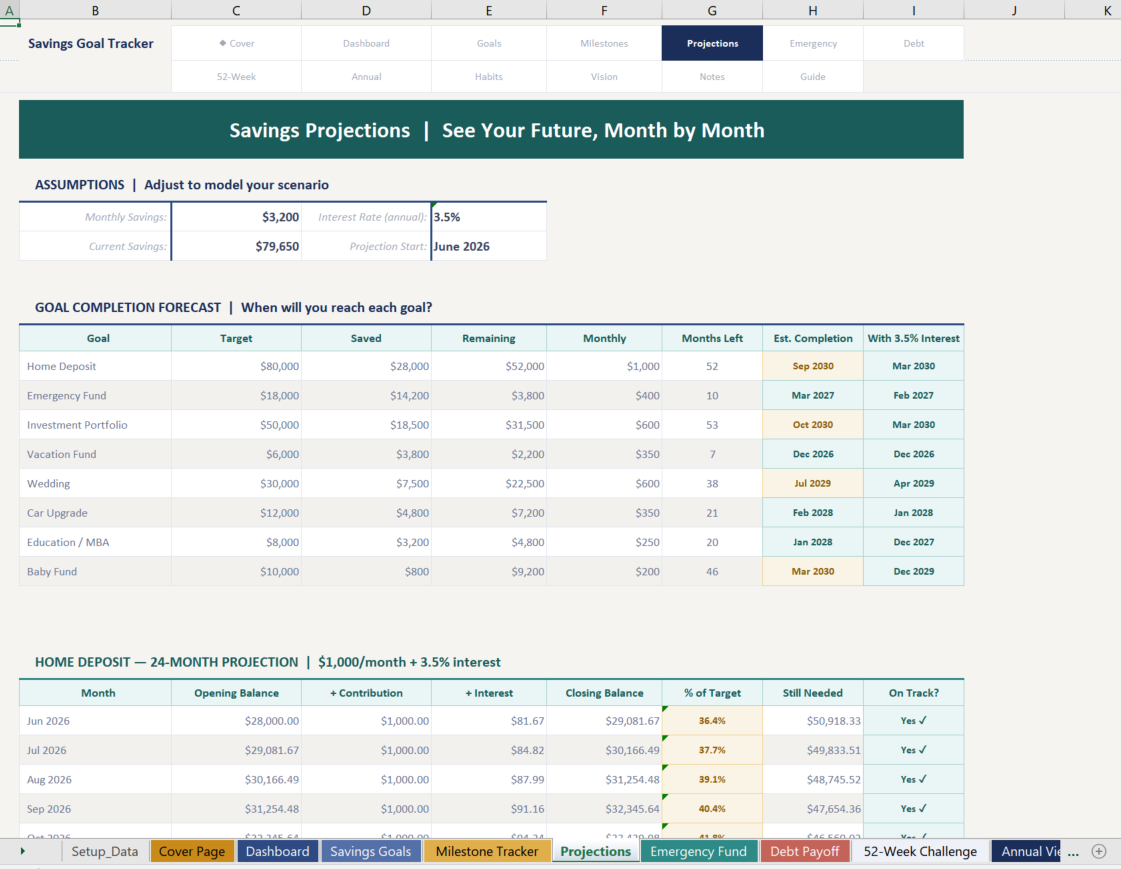Screen dimensions: 1121x869
Task: Click $9,200 Remaining for Baby Fund
Action: click(x=489, y=571)
